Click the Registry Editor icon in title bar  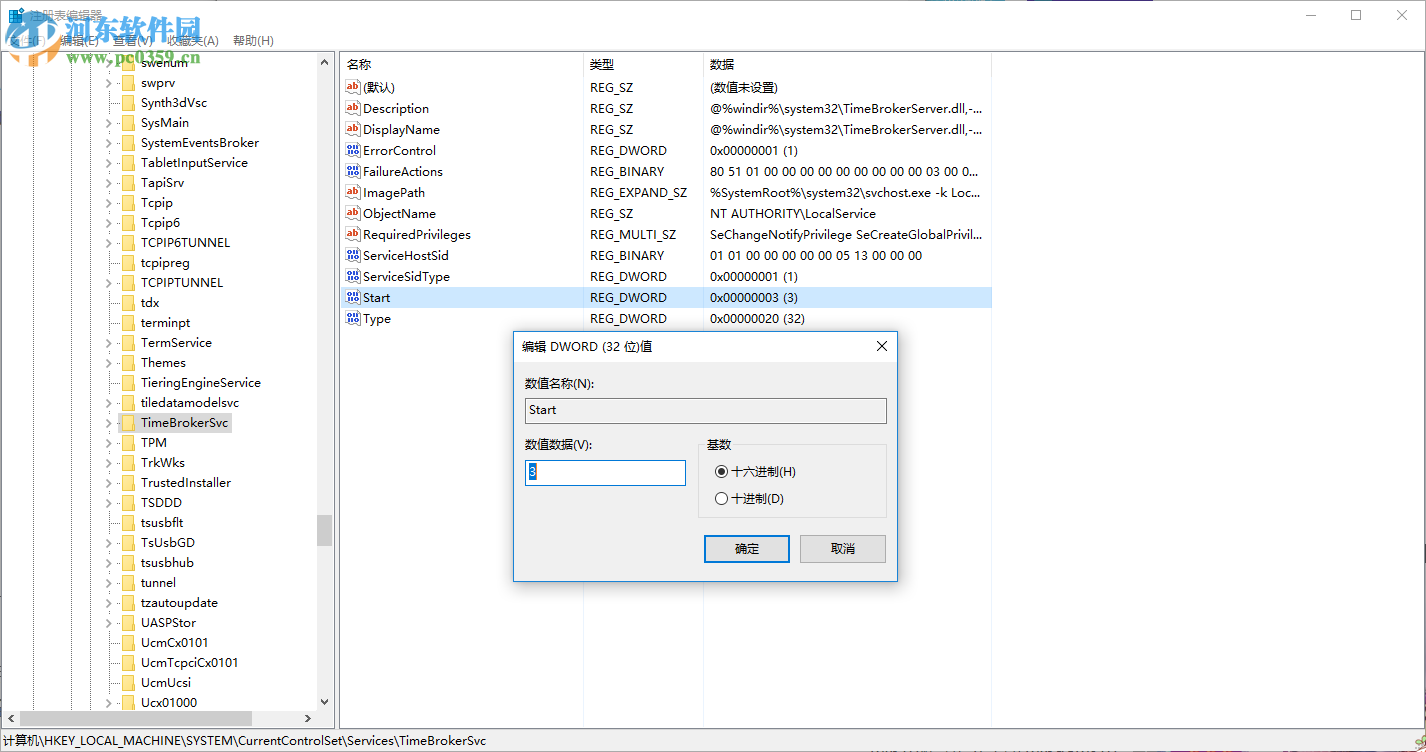point(14,14)
